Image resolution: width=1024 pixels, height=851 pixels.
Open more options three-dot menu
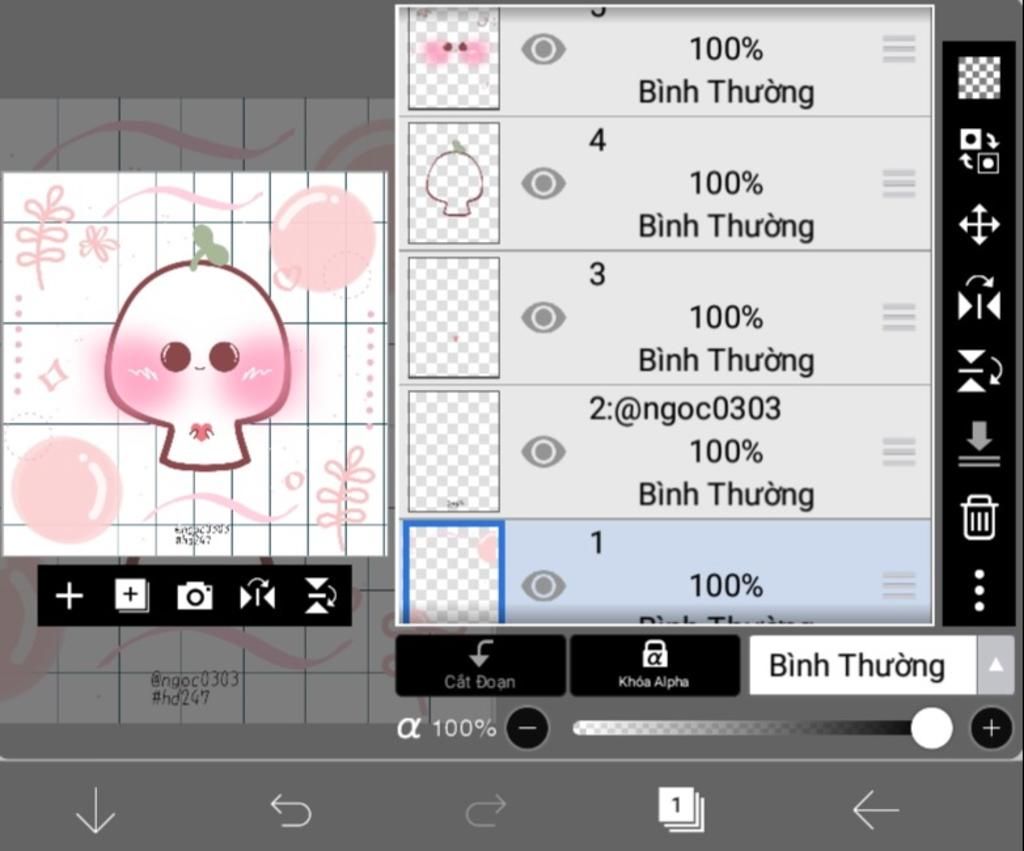click(979, 590)
